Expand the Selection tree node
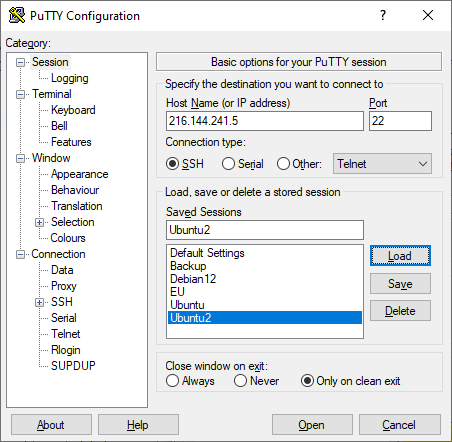Viewport: 452px width, 442px height. 40,222
